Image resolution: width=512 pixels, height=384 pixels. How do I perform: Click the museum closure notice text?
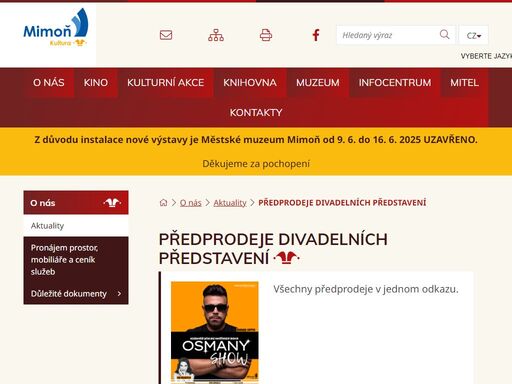pyautogui.click(x=256, y=140)
